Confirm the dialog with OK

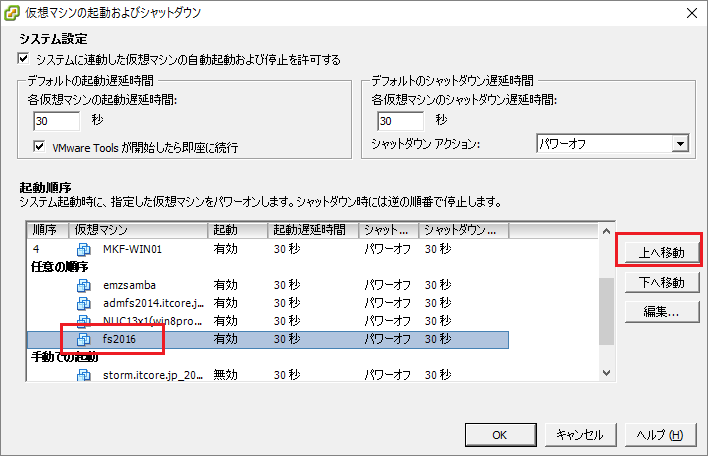501,435
